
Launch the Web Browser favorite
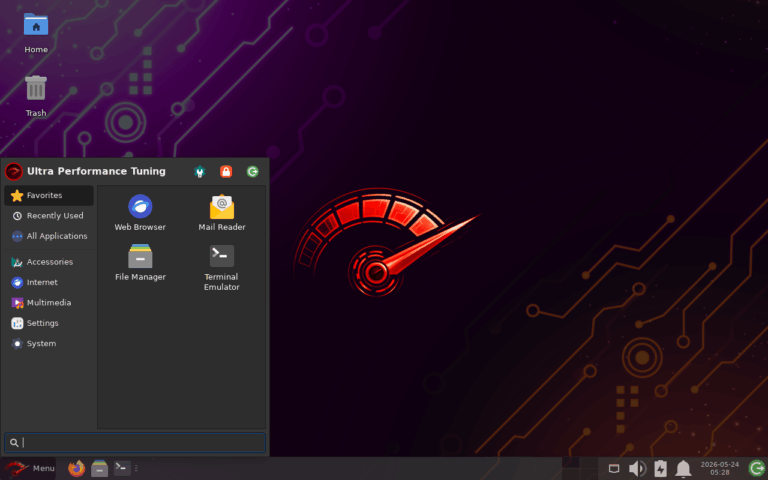140,213
